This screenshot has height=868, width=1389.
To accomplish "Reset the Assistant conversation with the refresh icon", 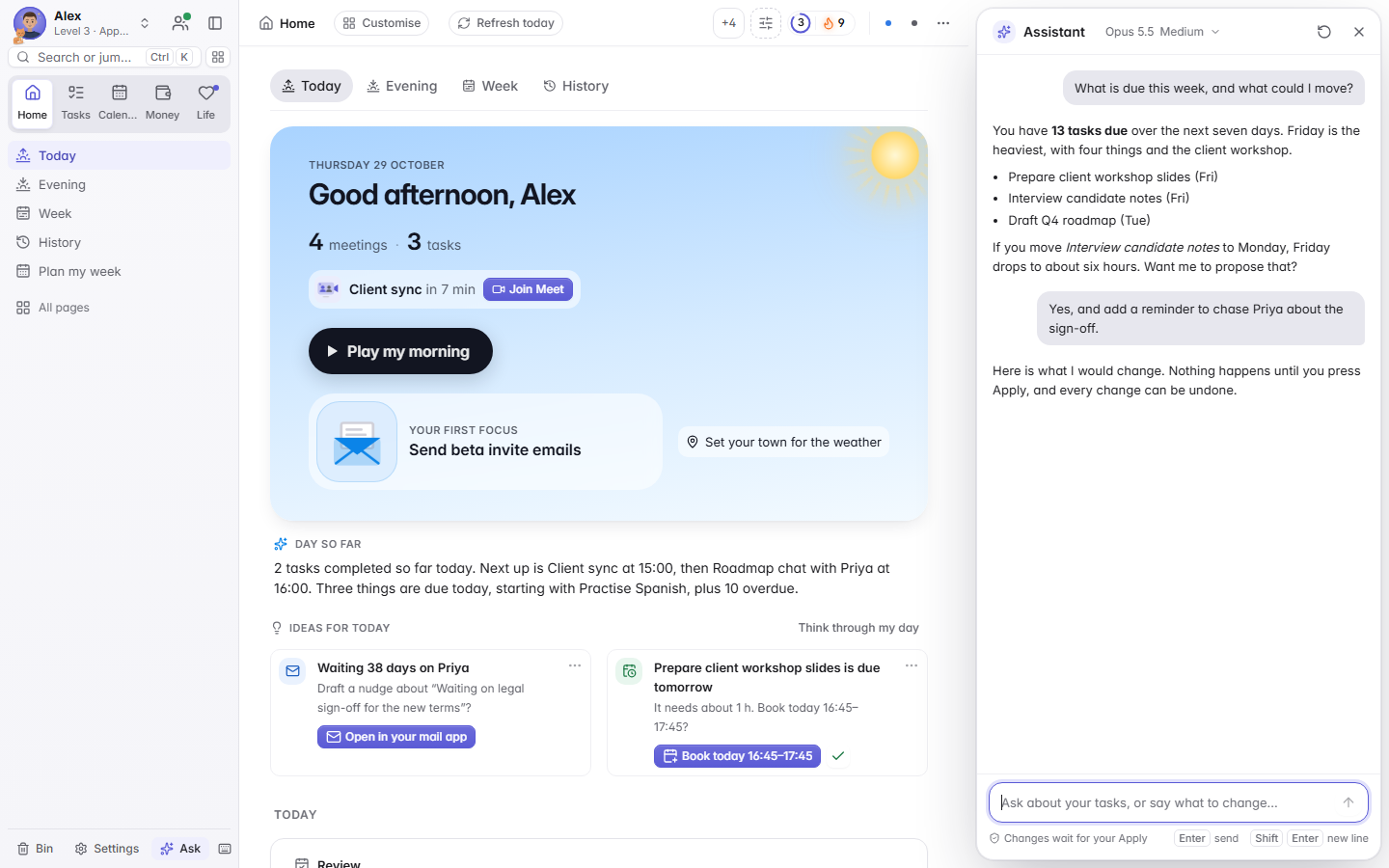I will click(1324, 32).
